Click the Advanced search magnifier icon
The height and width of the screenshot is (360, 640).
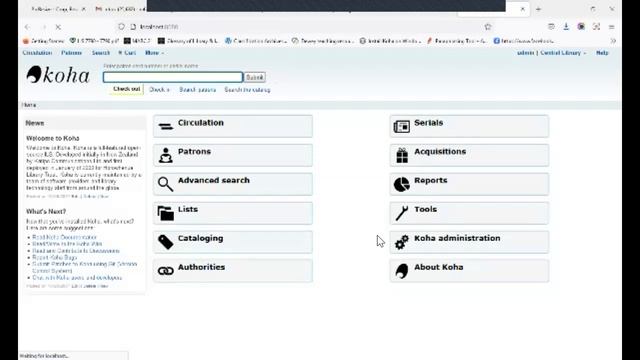coord(166,184)
